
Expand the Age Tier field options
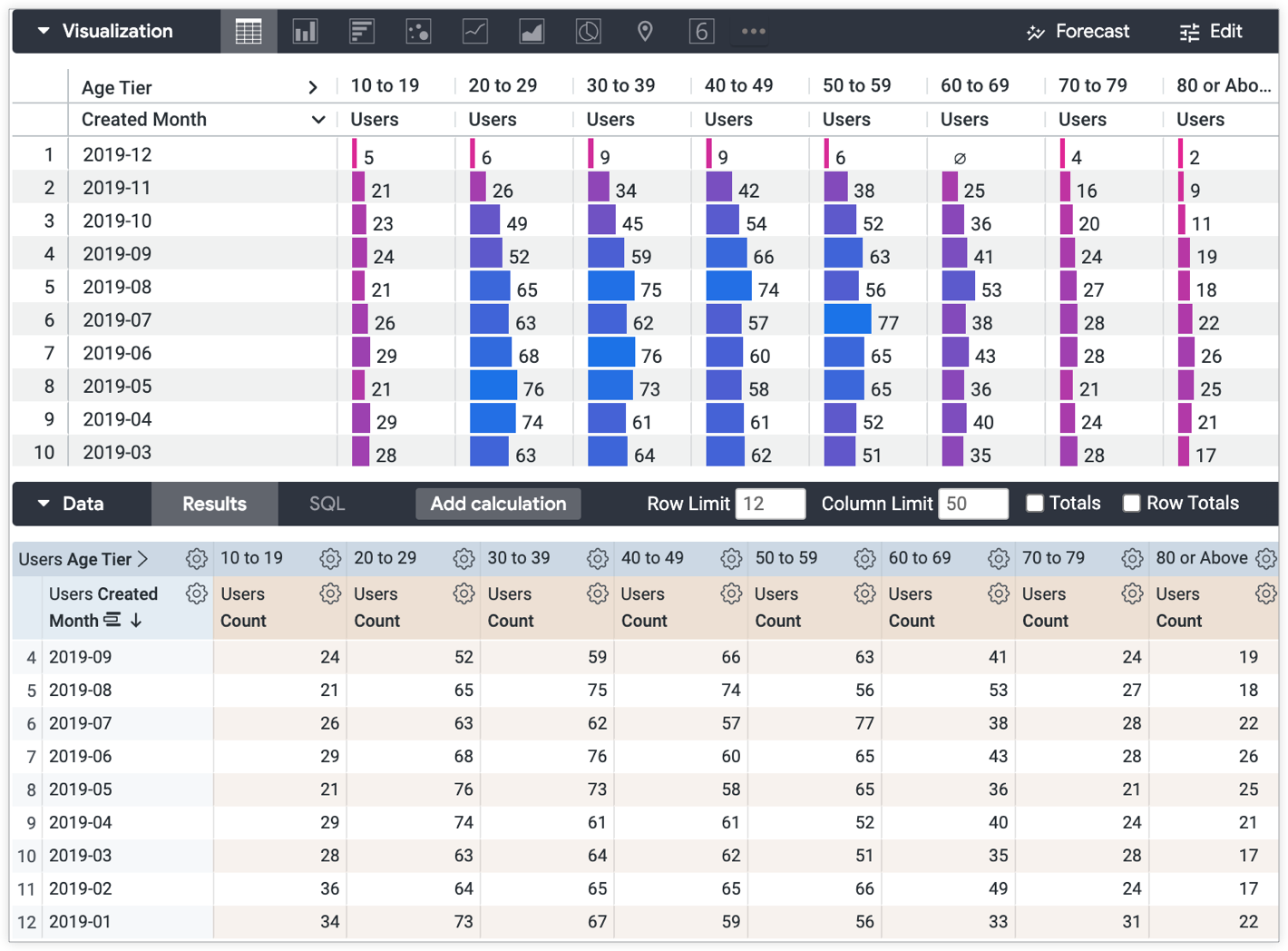(x=314, y=87)
